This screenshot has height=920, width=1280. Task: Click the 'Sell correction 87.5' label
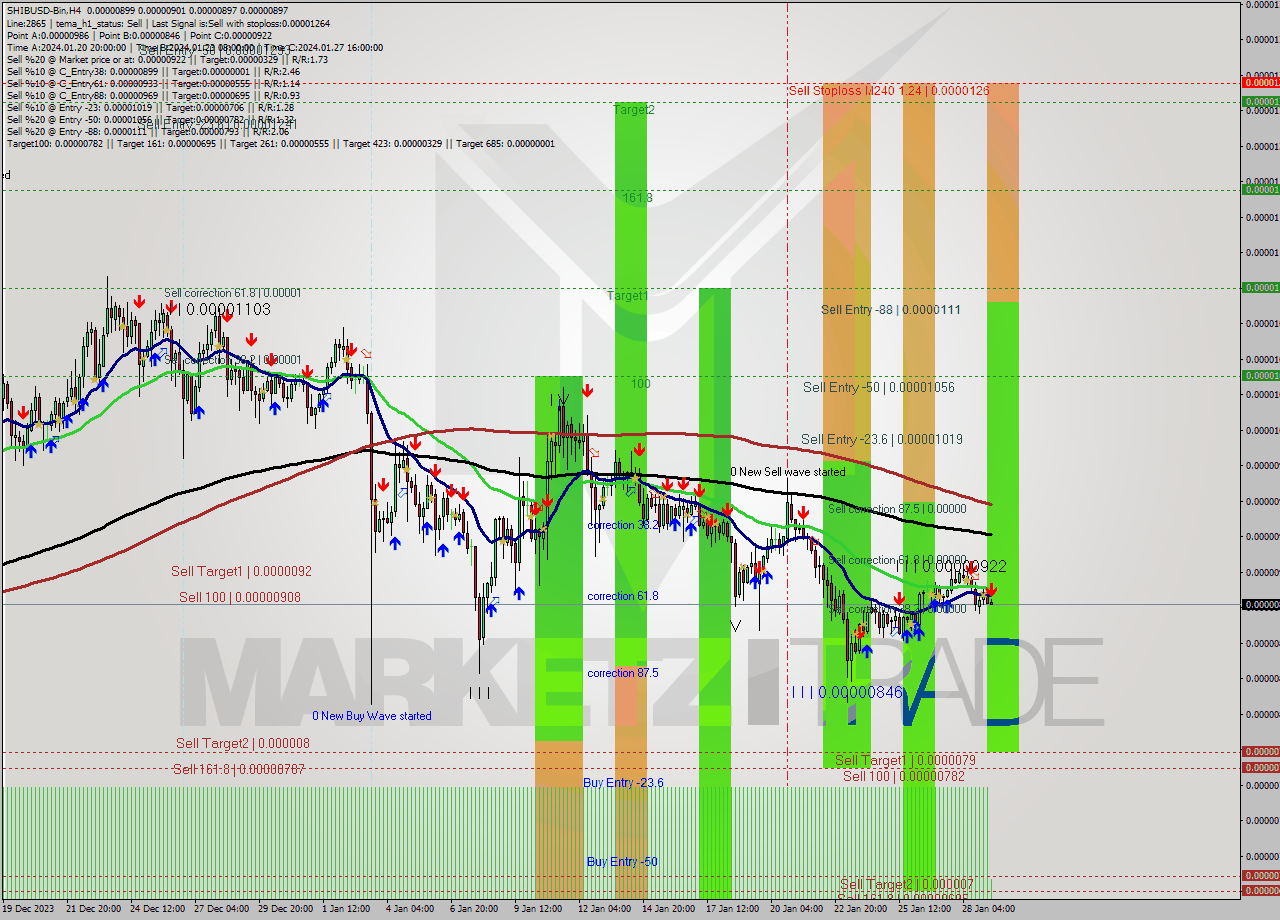click(x=897, y=509)
